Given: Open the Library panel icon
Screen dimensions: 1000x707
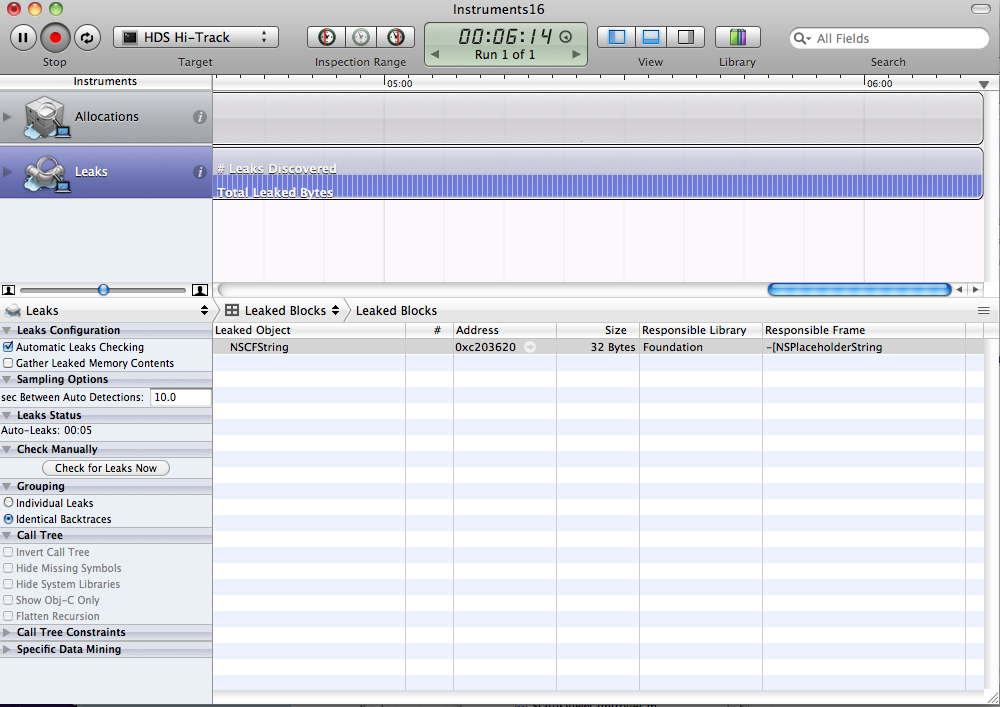Looking at the screenshot, I should pyautogui.click(x=737, y=38).
